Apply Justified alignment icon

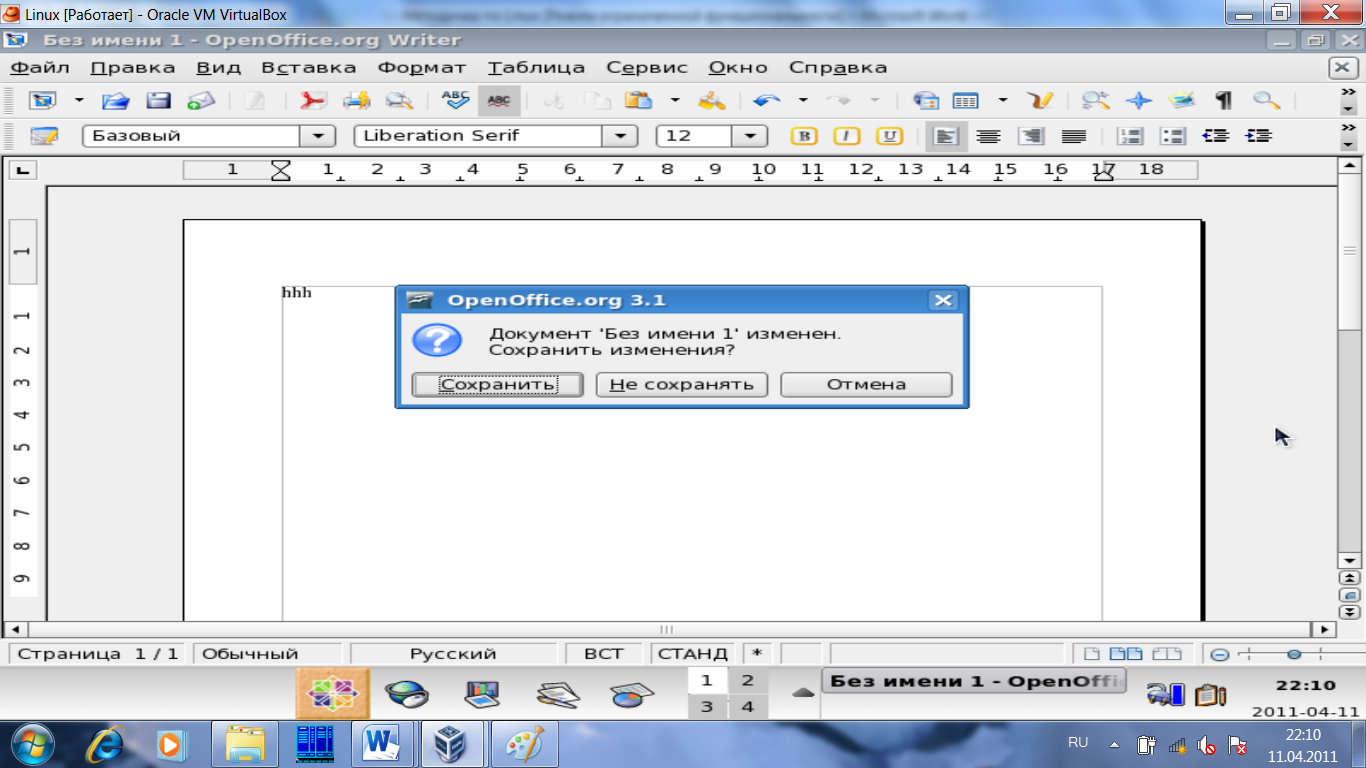click(x=1073, y=136)
